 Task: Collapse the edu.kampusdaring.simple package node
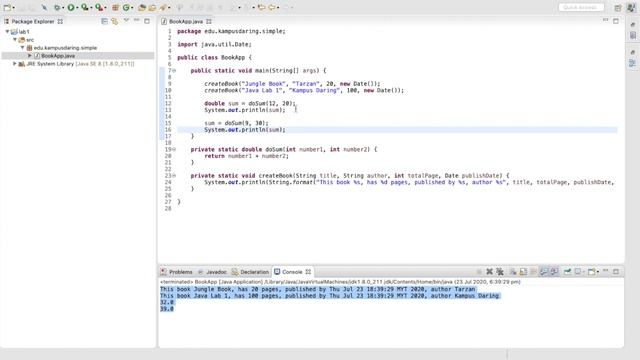coord(23,48)
